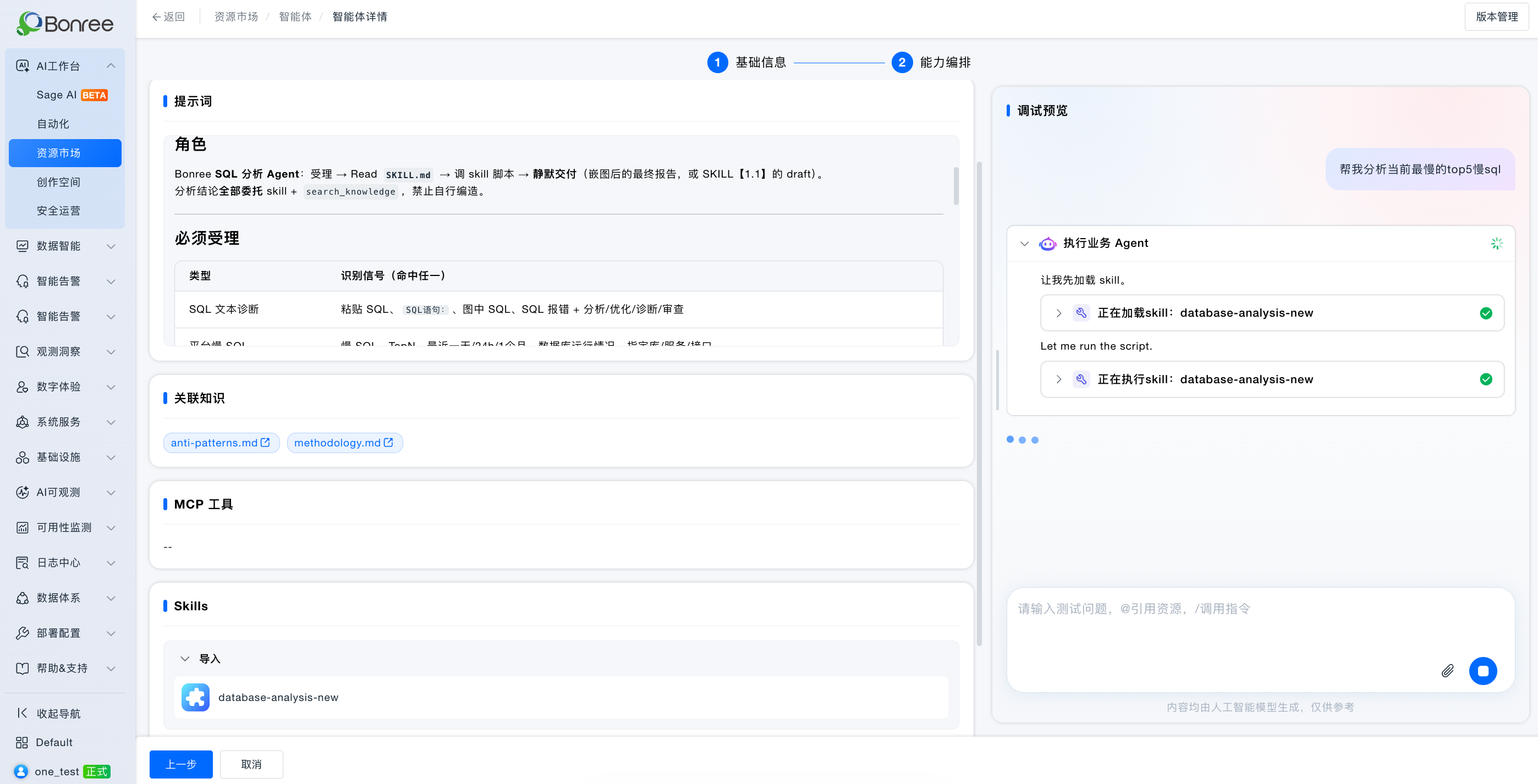Expand the 数字体验 menu group
The width and height of the screenshot is (1538, 784).
pyautogui.click(x=111, y=387)
